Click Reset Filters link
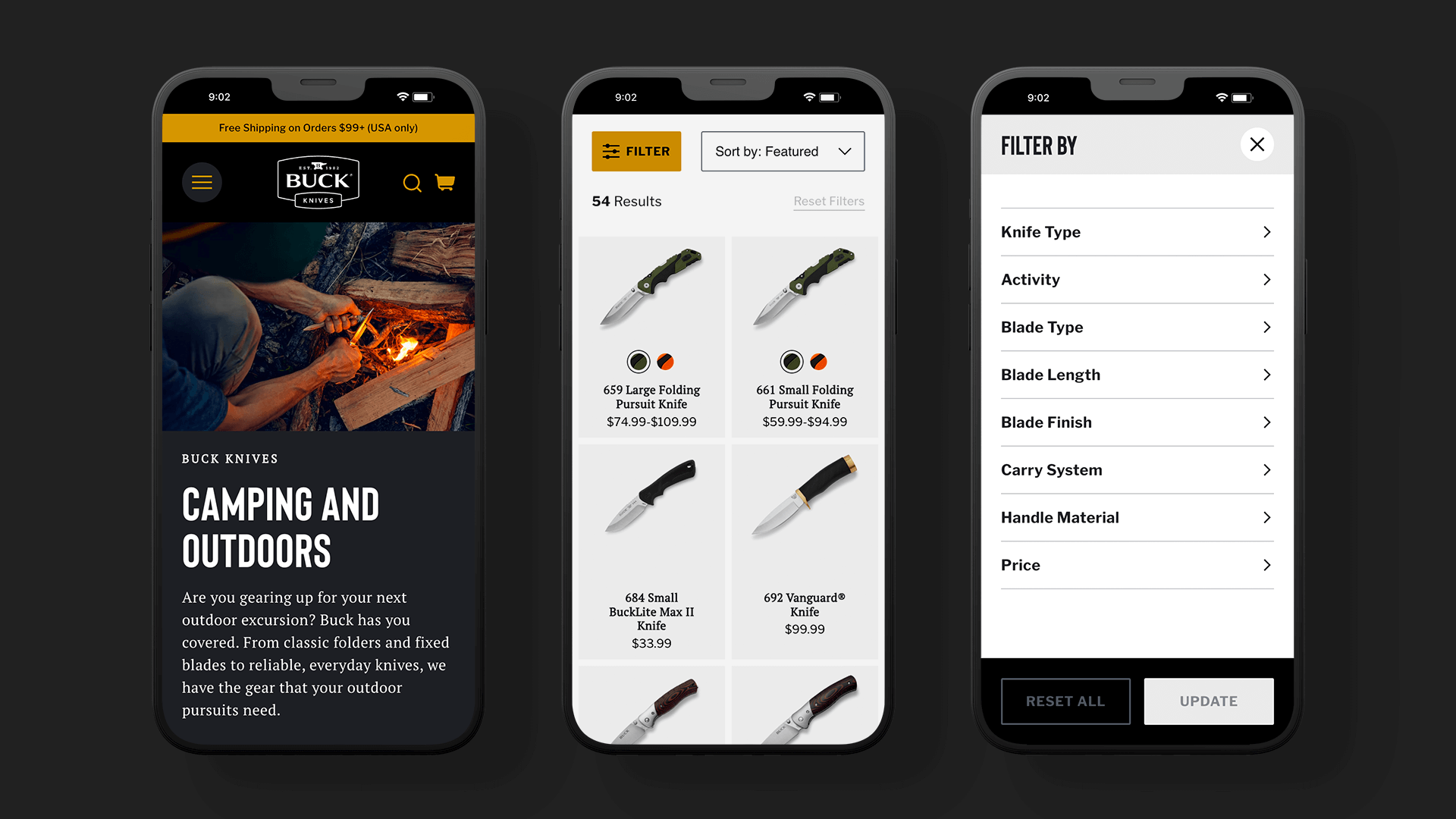Screen dimensions: 1456x819 coord(827,201)
